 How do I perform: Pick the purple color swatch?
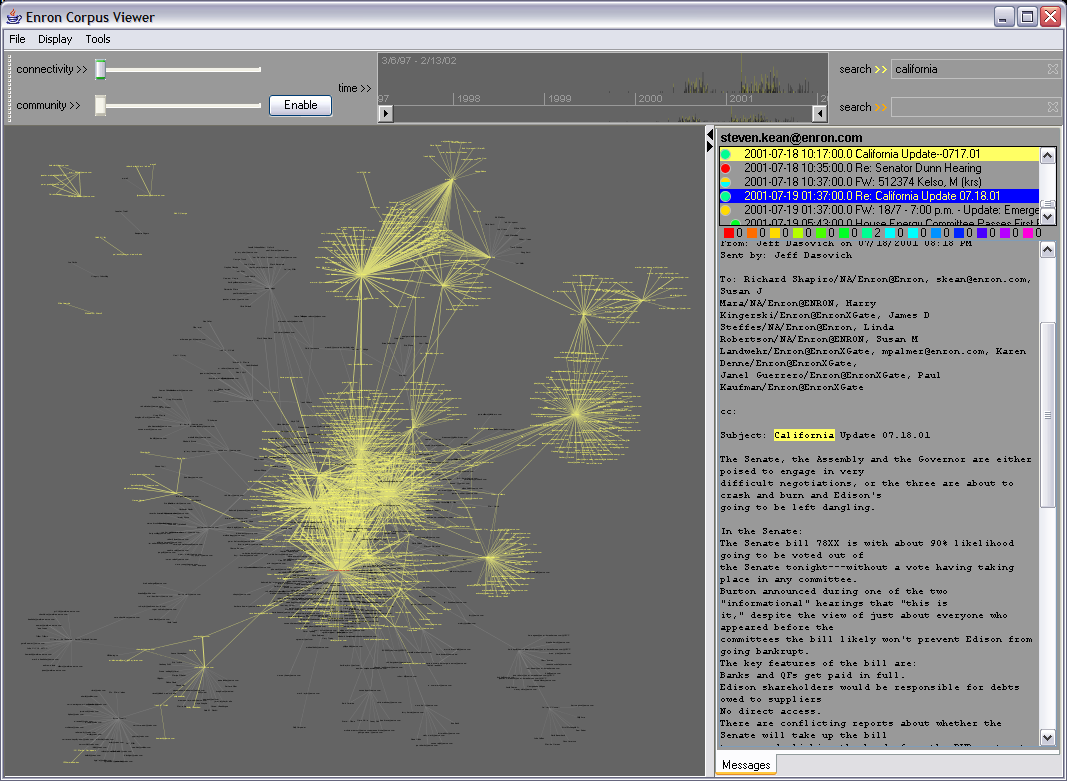1005,233
